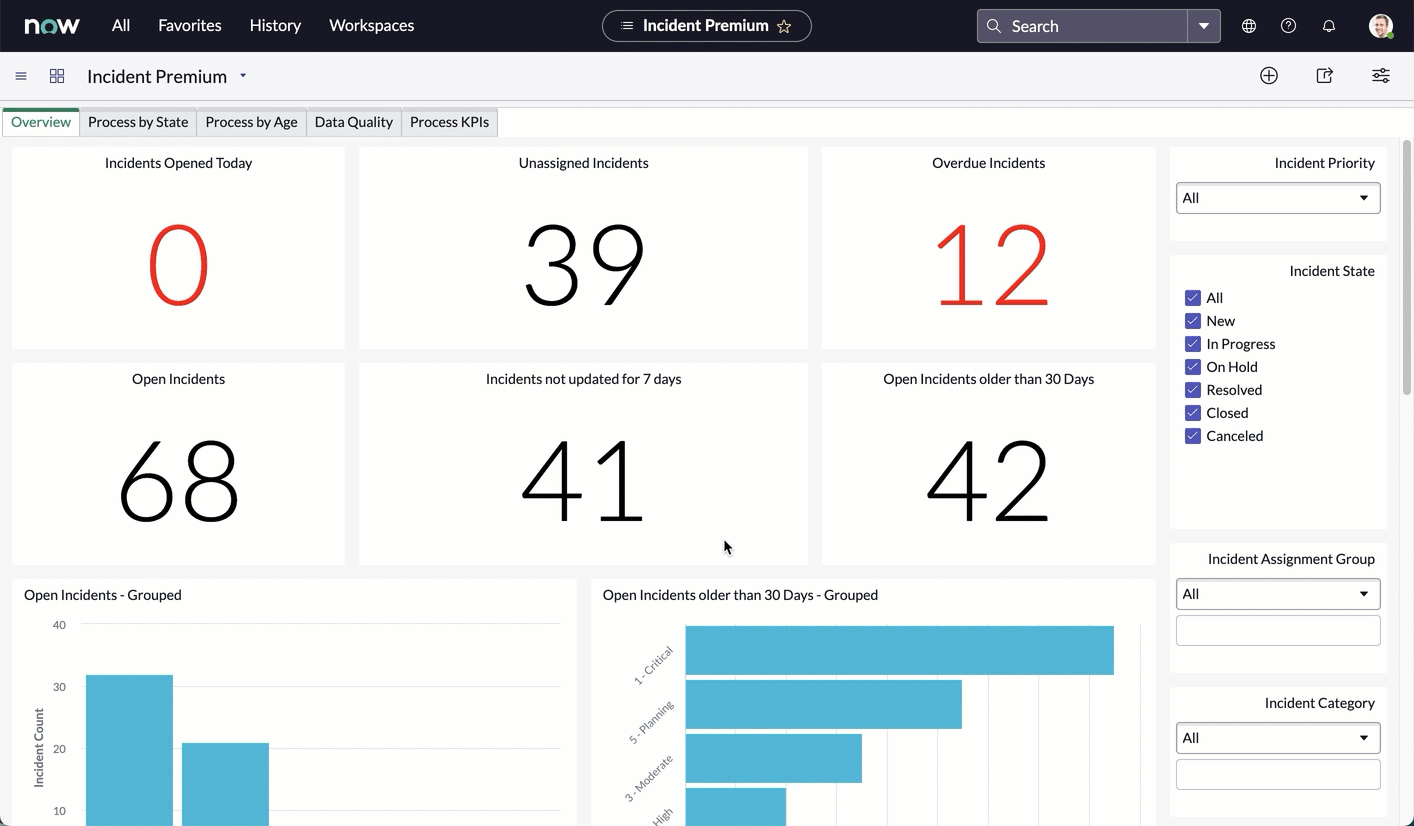The height and width of the screenshot is (826, 1414).
Task: Click the Open Incidents count 68
Action: tap(178, 482)
